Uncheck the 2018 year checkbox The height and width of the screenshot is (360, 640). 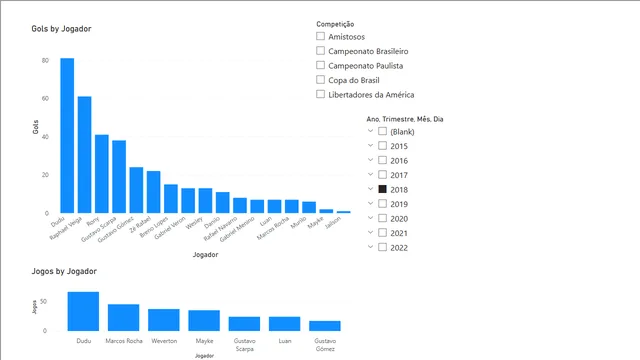point(382,189)
